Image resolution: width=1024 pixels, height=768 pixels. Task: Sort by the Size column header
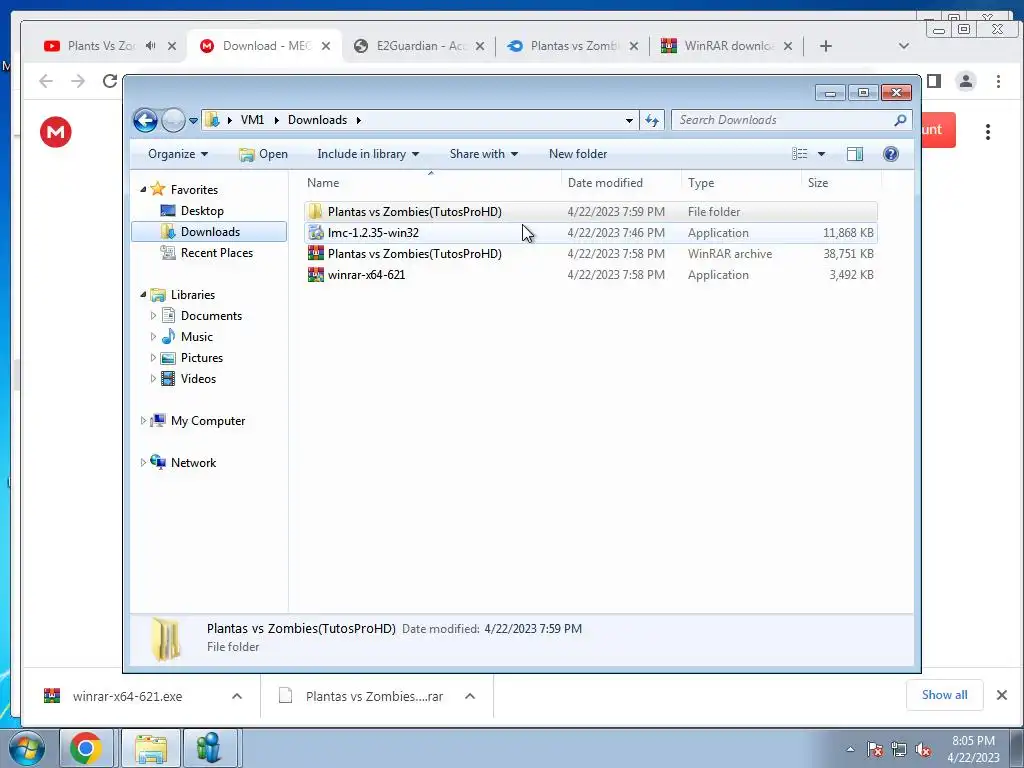pos(840,183)
